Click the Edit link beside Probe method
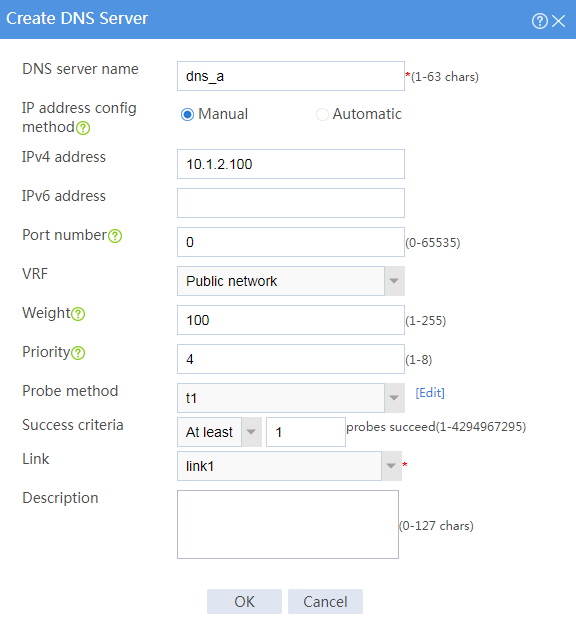 [x=430, y=393]
